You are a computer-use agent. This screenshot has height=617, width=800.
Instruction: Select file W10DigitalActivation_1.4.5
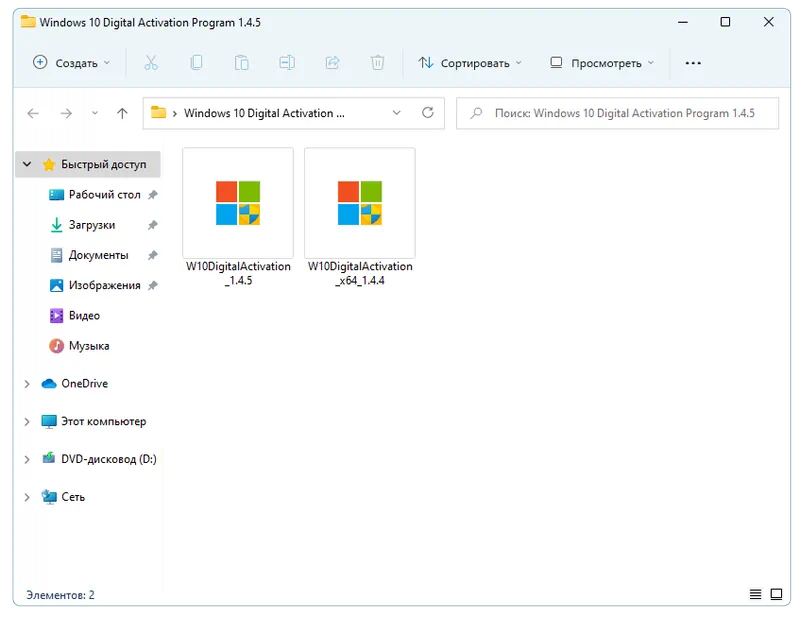tap(238, 218)
